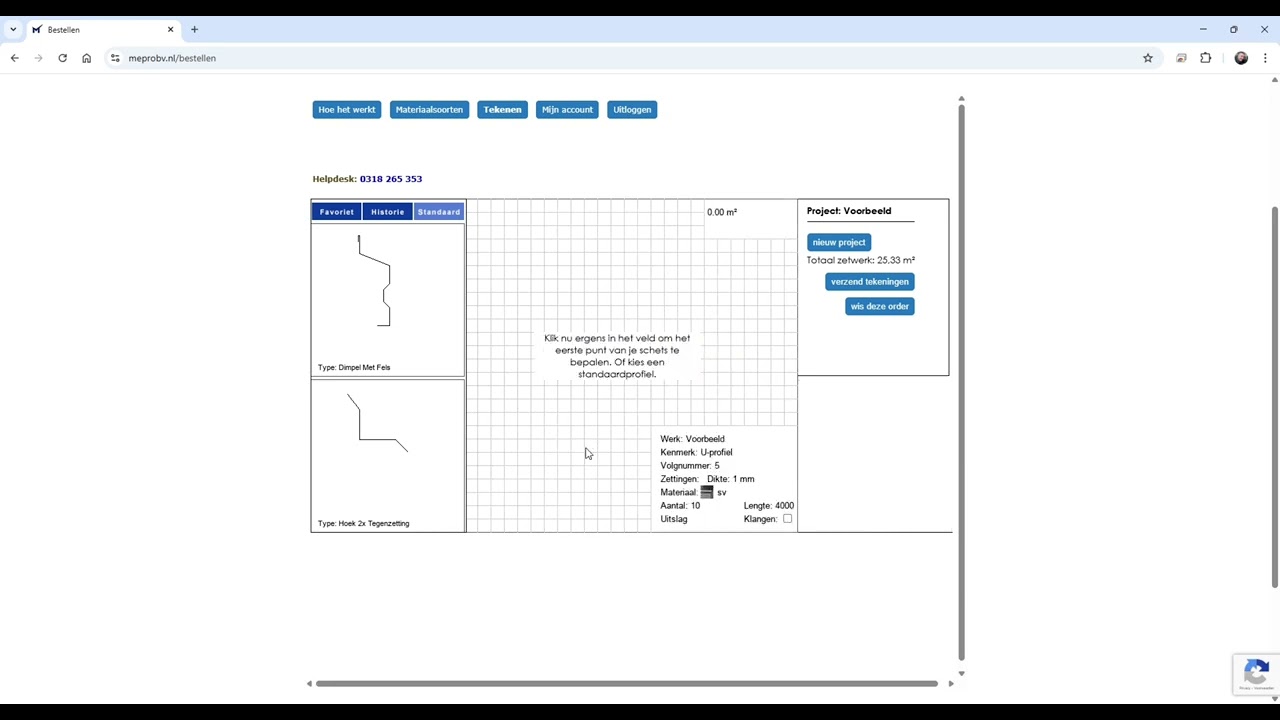Click the Lengte: 4000 value

(769, 506)
